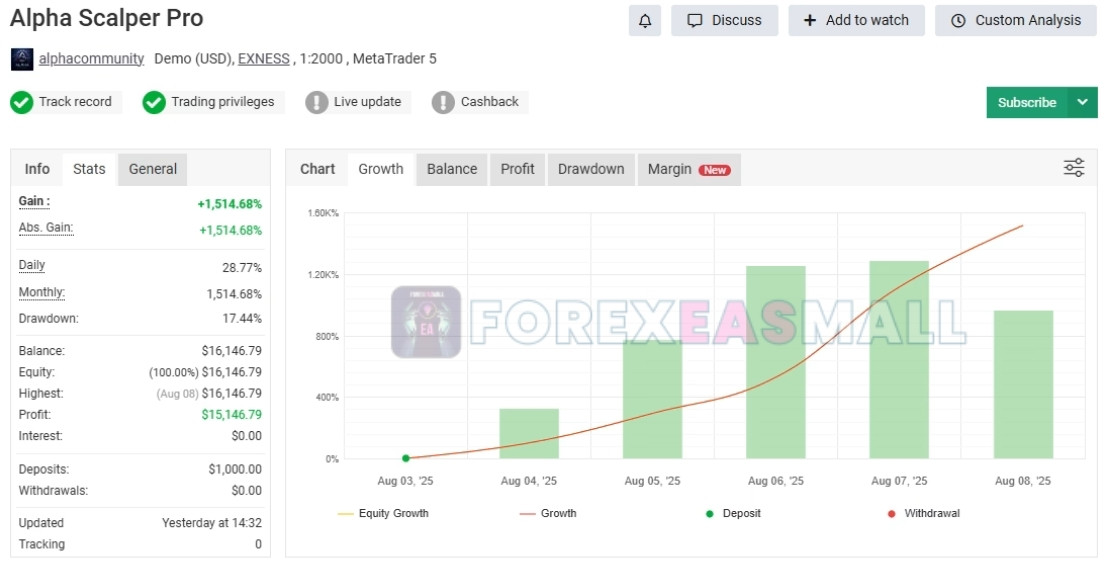
Task: Click the green deposit dot on Aug 03
Action: pos(406,459)
